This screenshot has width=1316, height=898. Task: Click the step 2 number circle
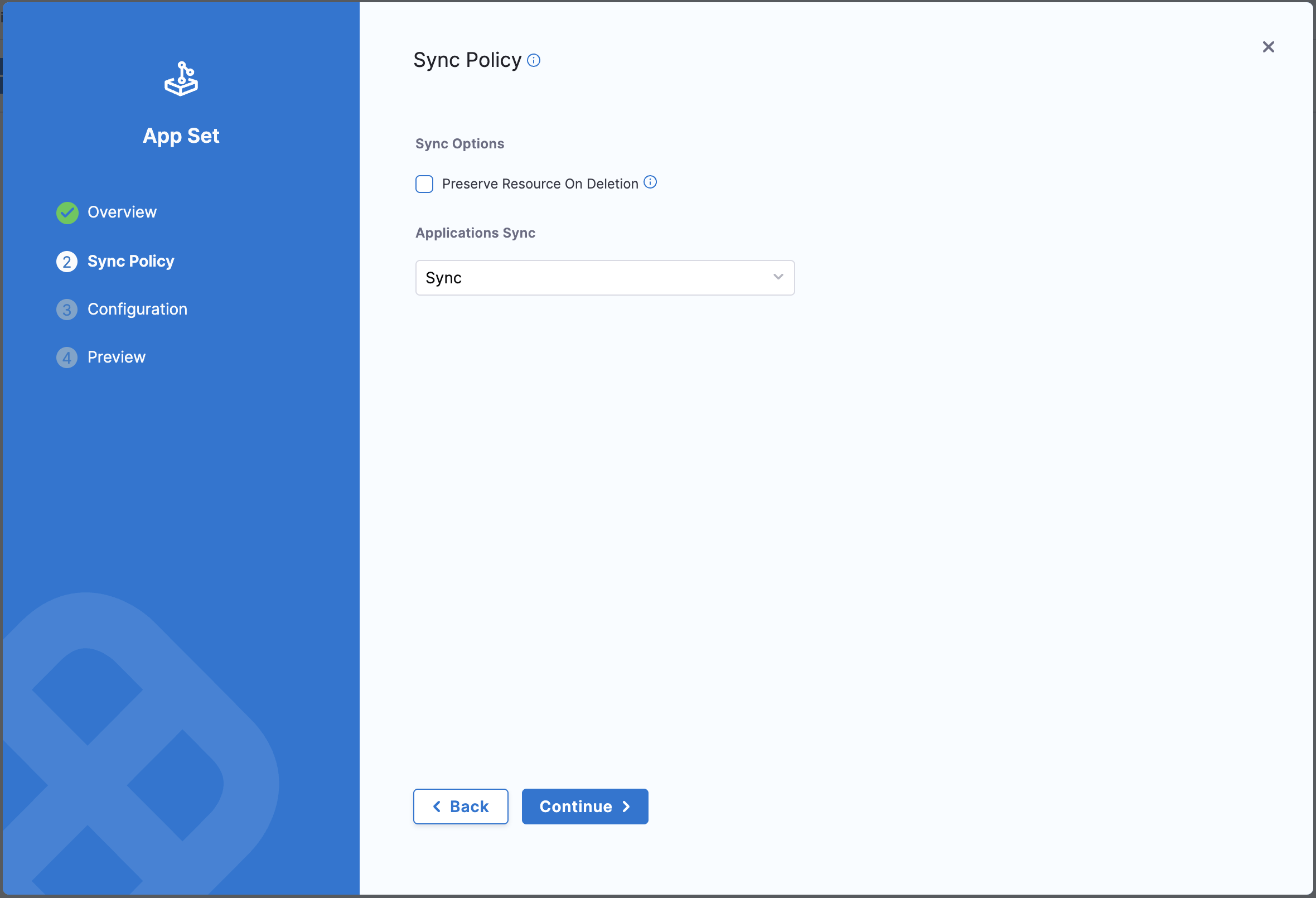click(67, 262)
